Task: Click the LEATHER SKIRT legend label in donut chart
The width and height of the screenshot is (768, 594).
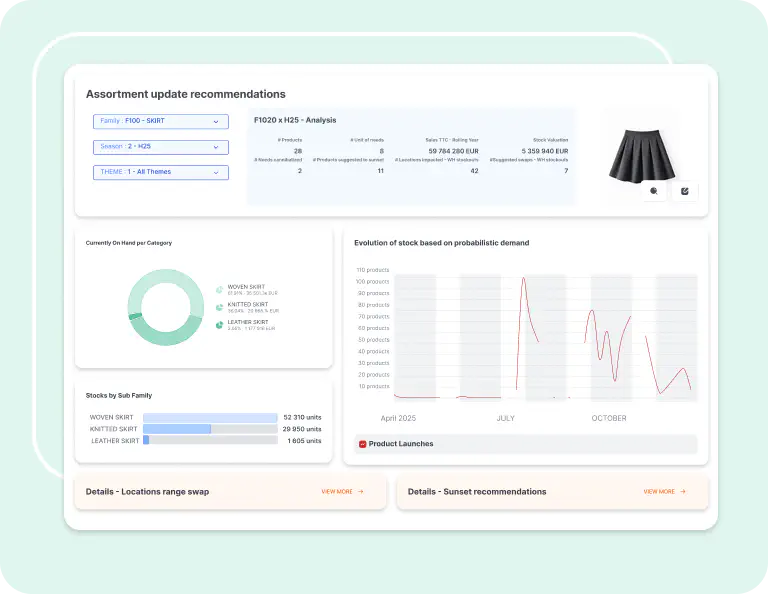Action: [x=248, y=322]
